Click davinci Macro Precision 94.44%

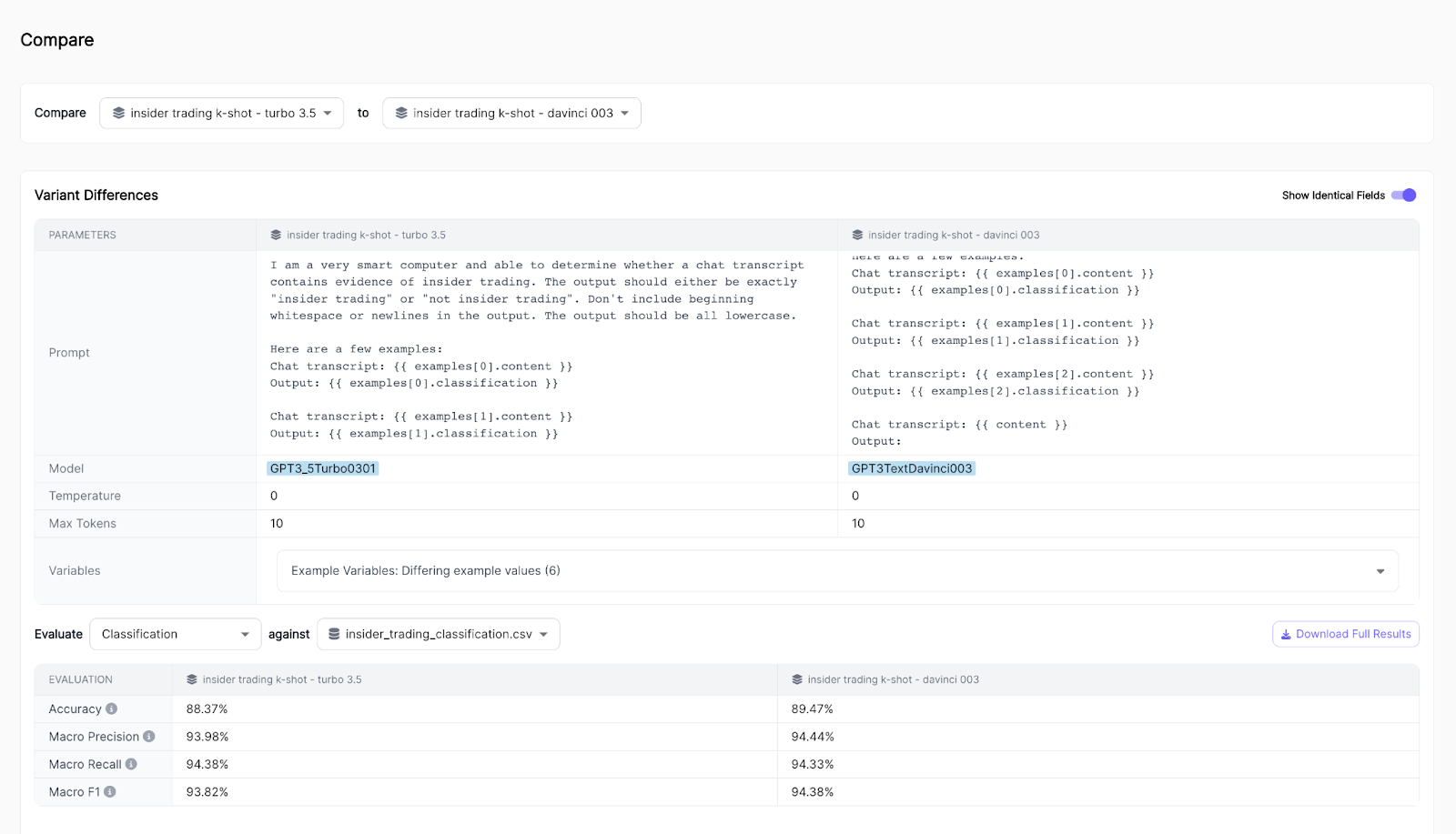point(813,737)
